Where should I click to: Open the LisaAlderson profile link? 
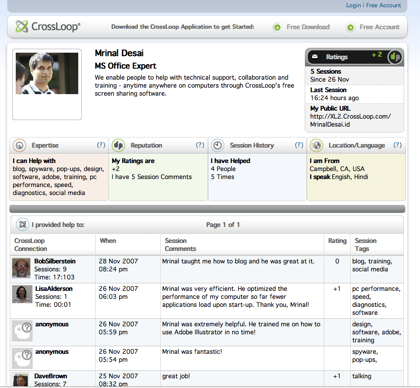coord(54,289)
